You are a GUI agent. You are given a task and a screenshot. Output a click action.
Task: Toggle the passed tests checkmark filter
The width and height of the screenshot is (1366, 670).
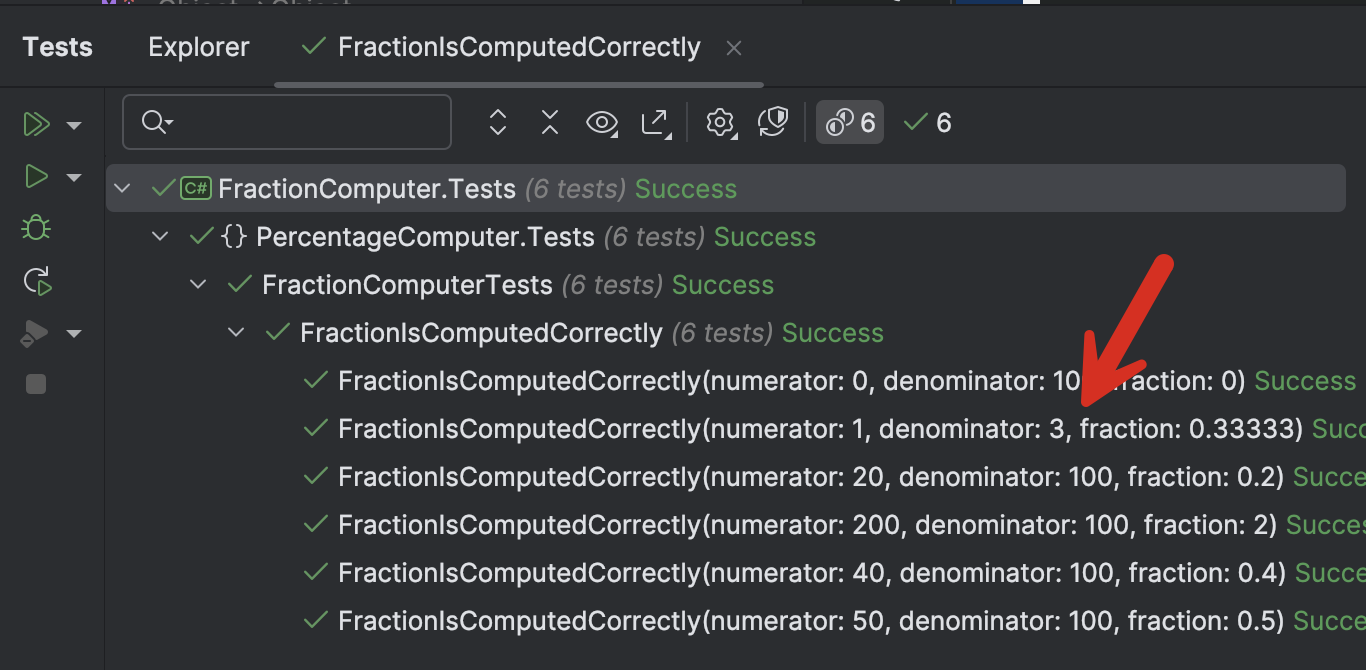(925, 122)
